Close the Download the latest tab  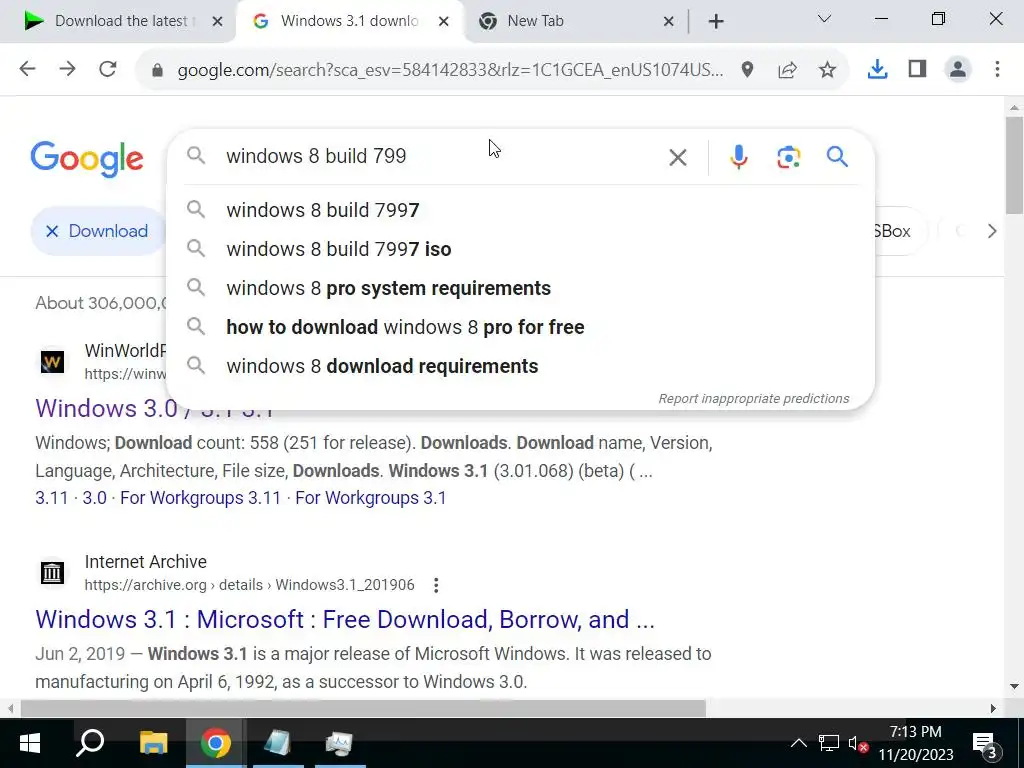pos(217,22)
